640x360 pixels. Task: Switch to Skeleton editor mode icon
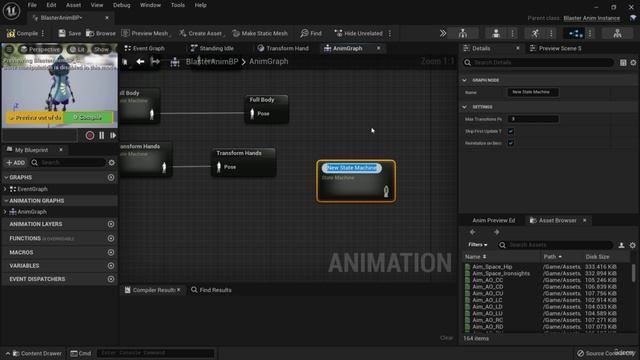click(462, 33)
